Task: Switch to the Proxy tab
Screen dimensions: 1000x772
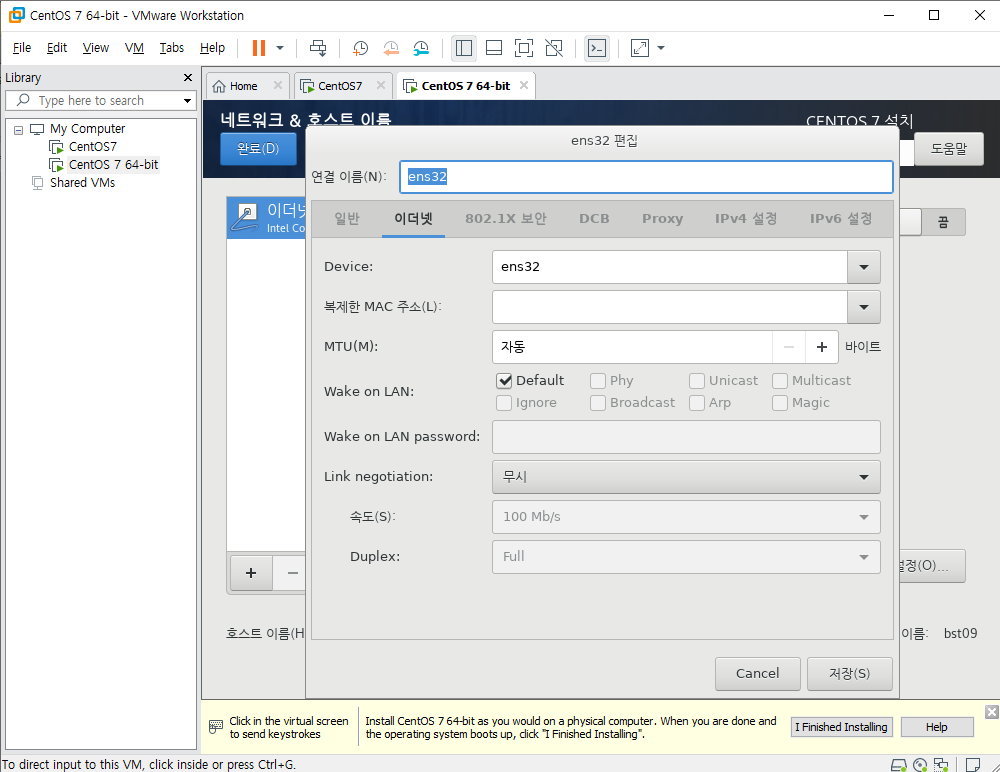Action: [662, 219]
